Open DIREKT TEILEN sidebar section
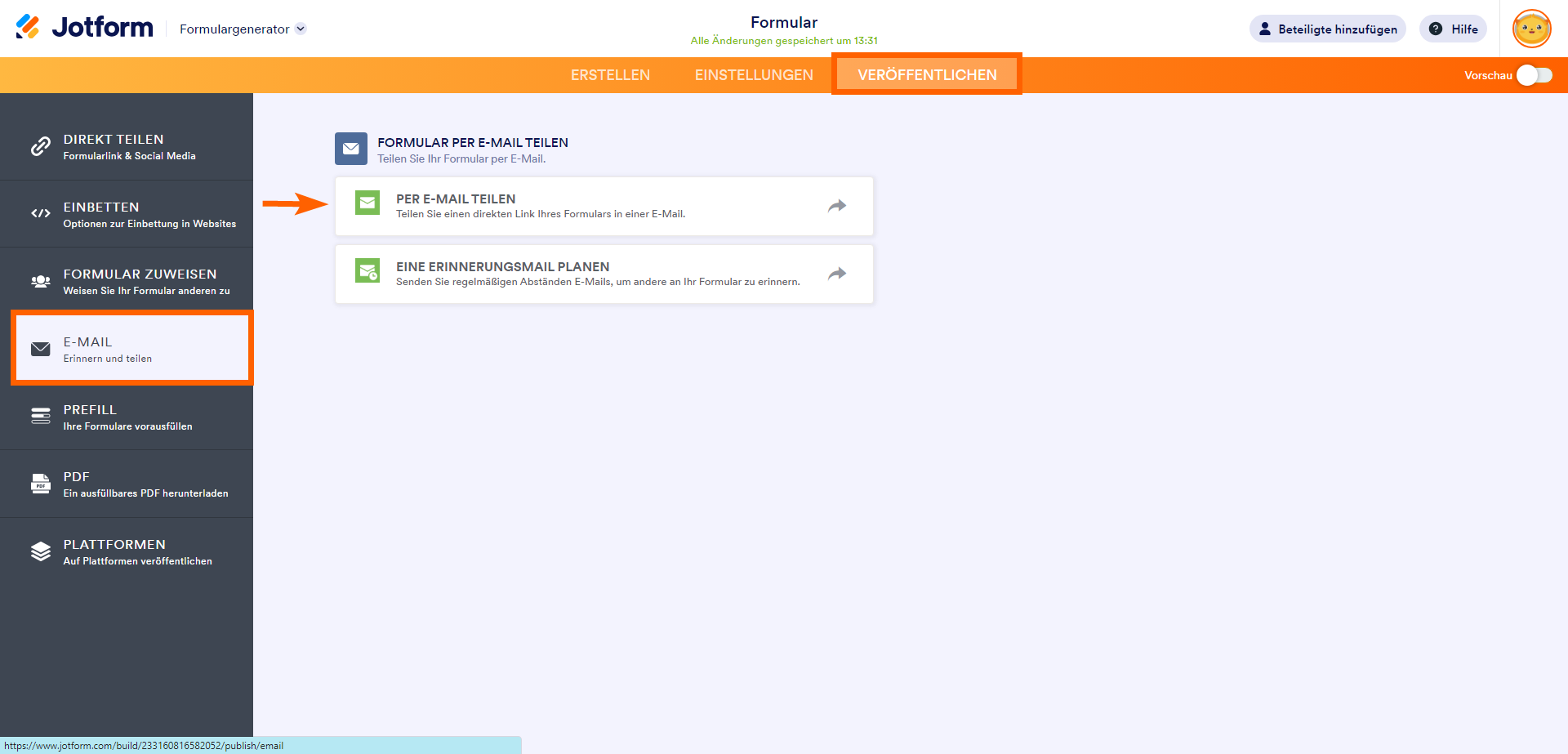The width and height of the screenshot is (1568, 754). 127,146
